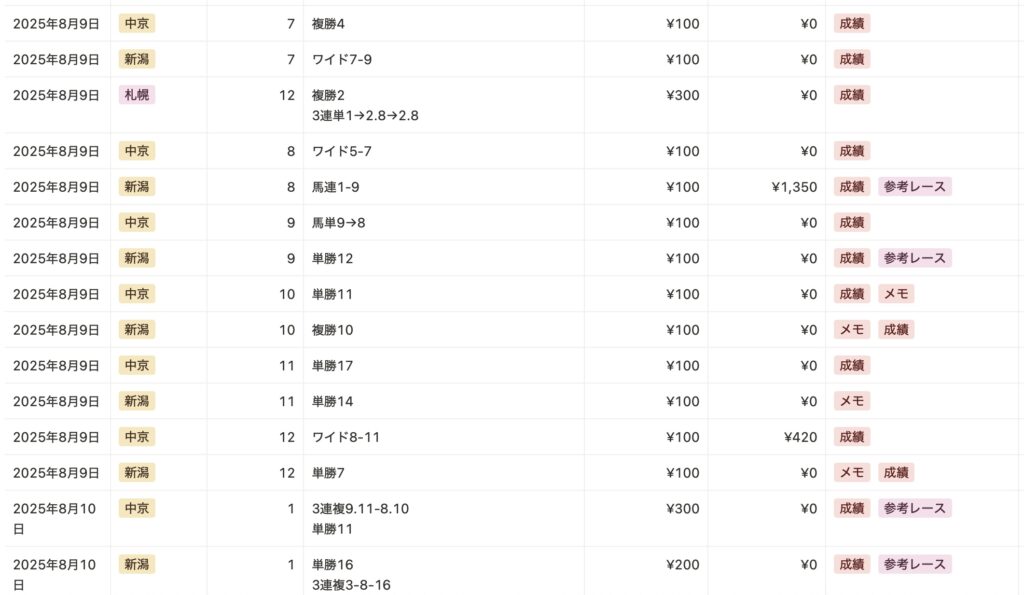This screenshot has height=595, width=1024.
Task: Click the メモ tag on 単勝14 row
Action: point(852,401)
